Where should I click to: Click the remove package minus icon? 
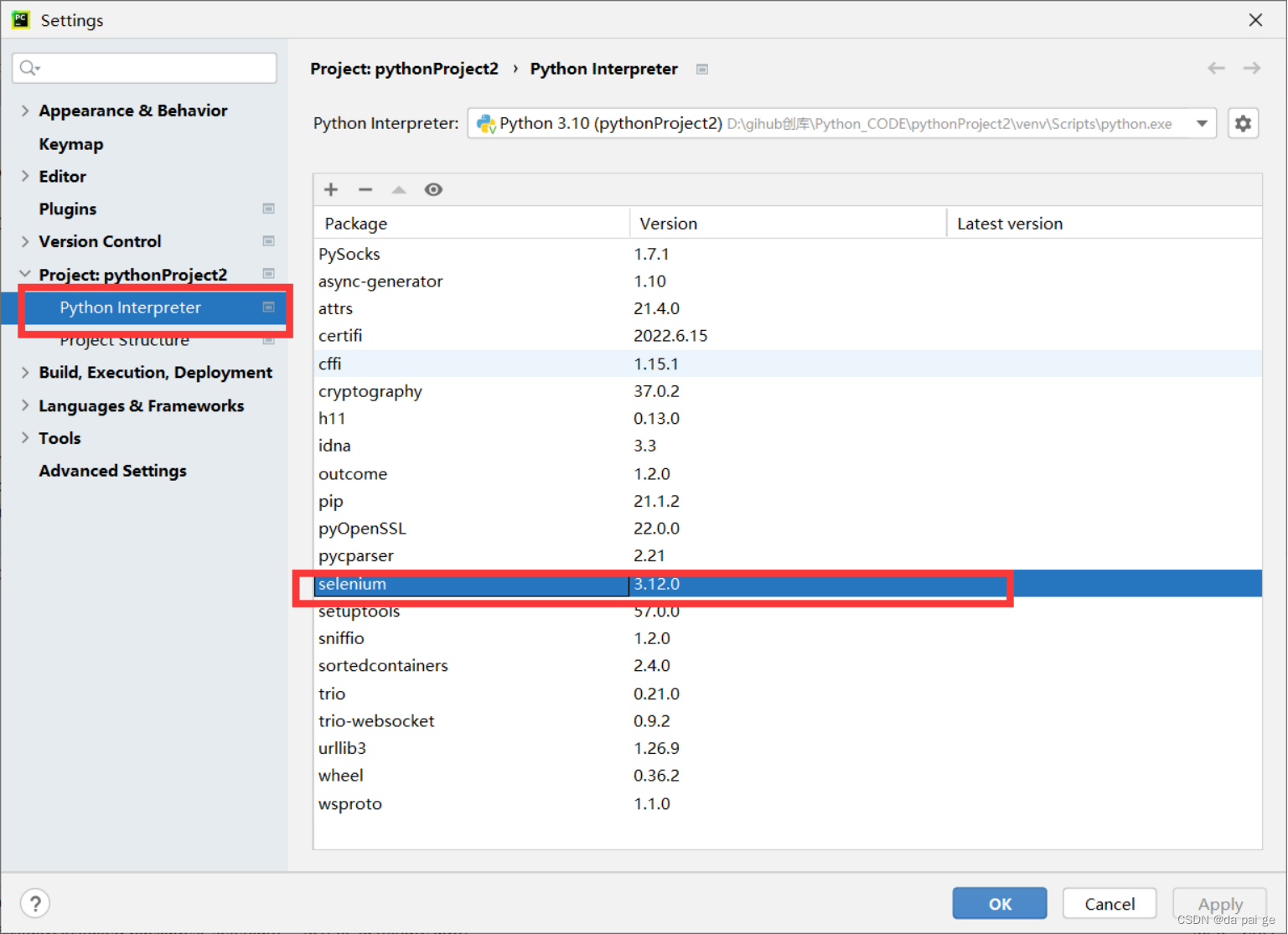click(365, 189)
